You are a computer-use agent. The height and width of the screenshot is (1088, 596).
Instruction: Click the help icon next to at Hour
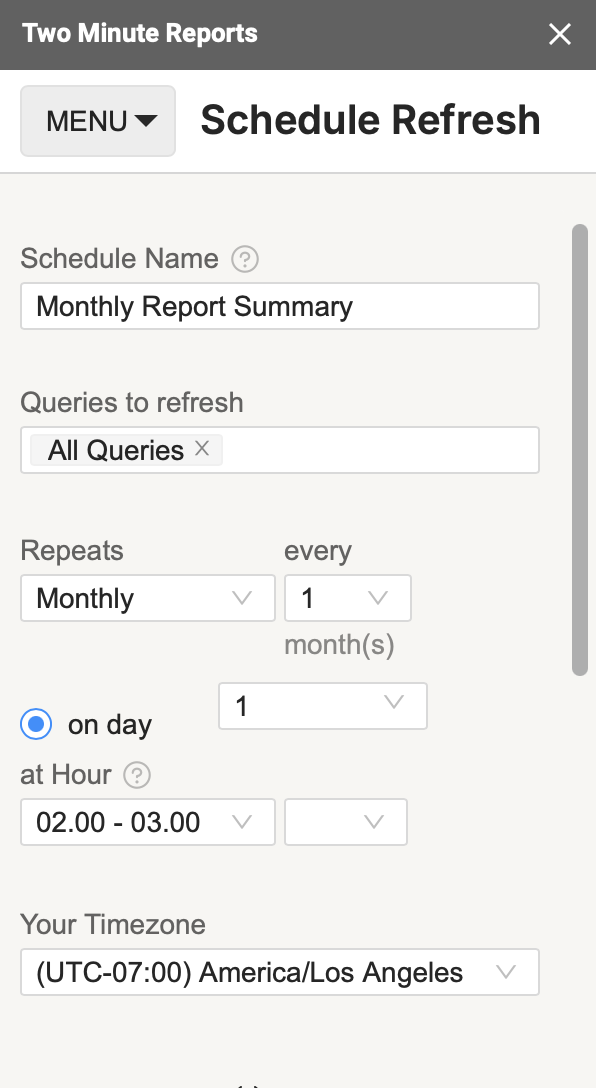(137, 775)
